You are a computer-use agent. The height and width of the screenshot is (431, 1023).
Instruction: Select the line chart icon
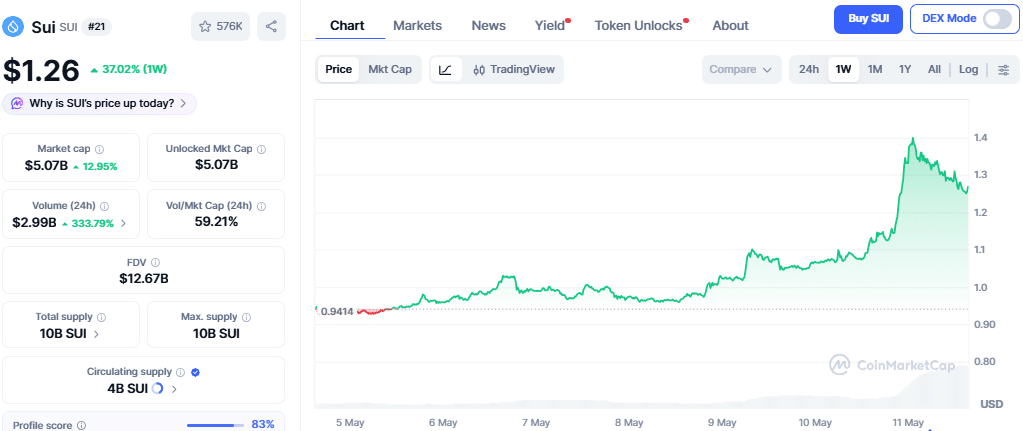[446, 69]
